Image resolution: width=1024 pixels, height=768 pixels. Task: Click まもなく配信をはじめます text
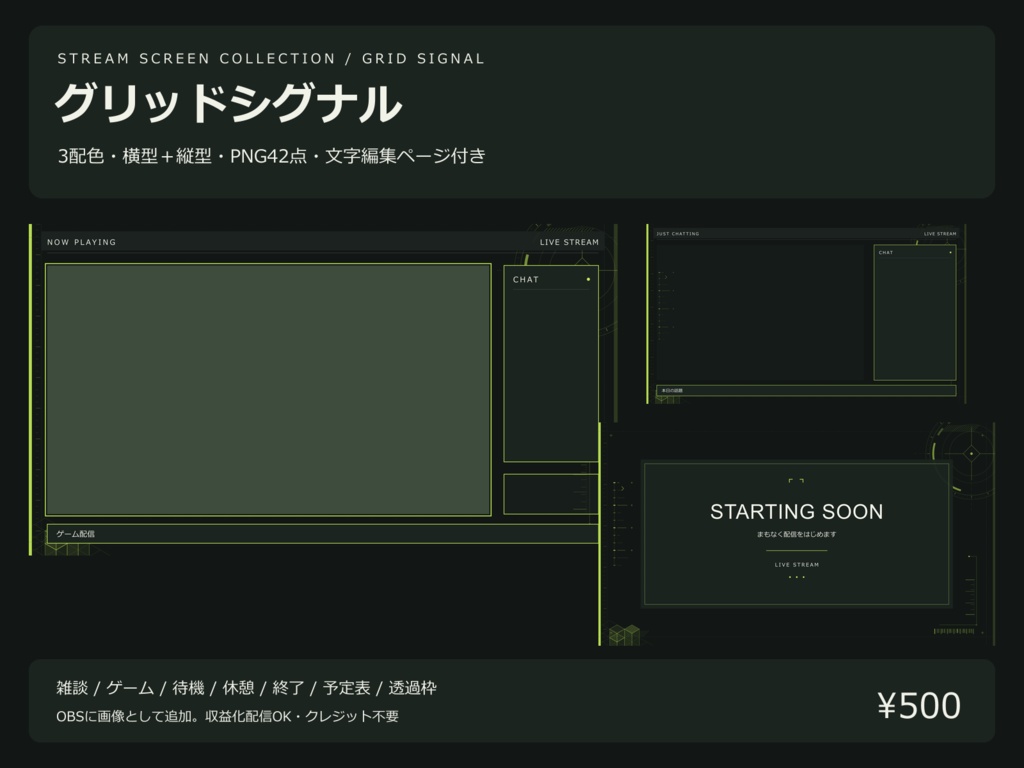[x=797, y=534]
